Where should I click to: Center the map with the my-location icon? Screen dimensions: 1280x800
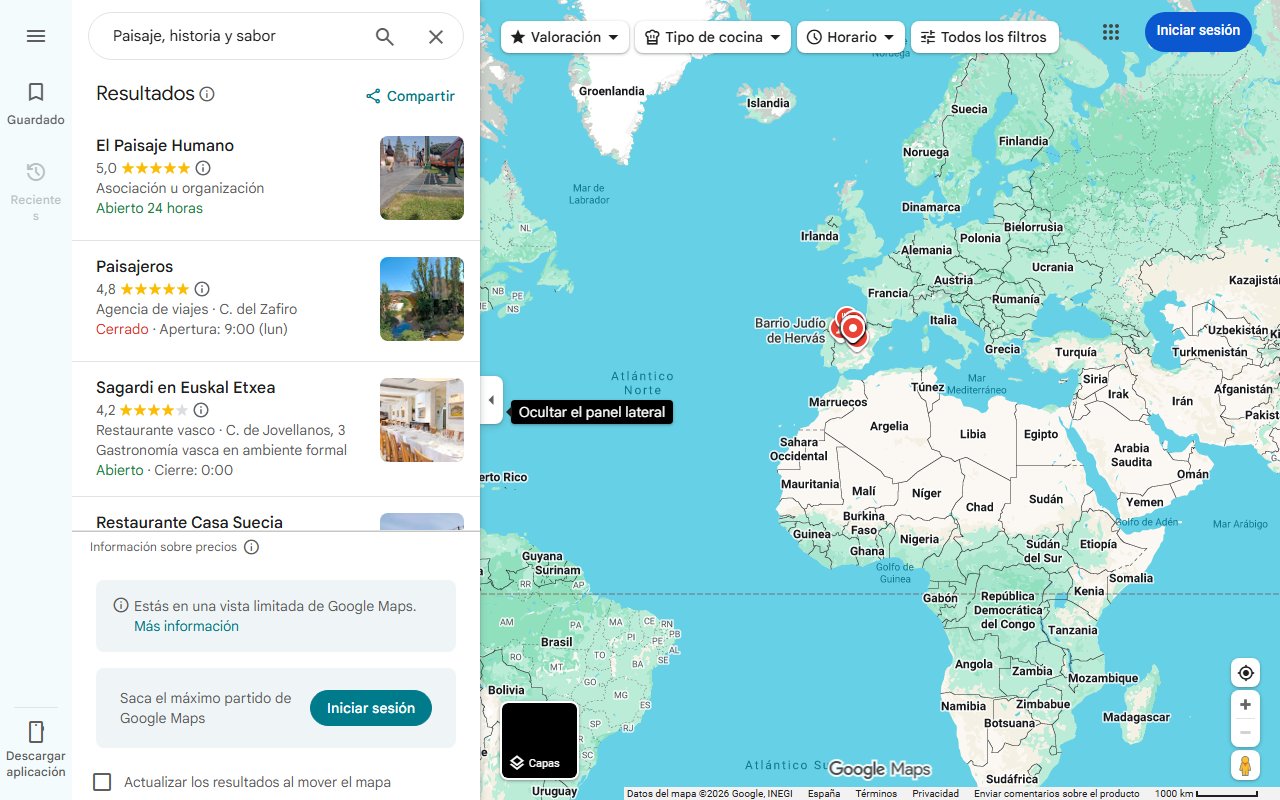click(1245, 672)
